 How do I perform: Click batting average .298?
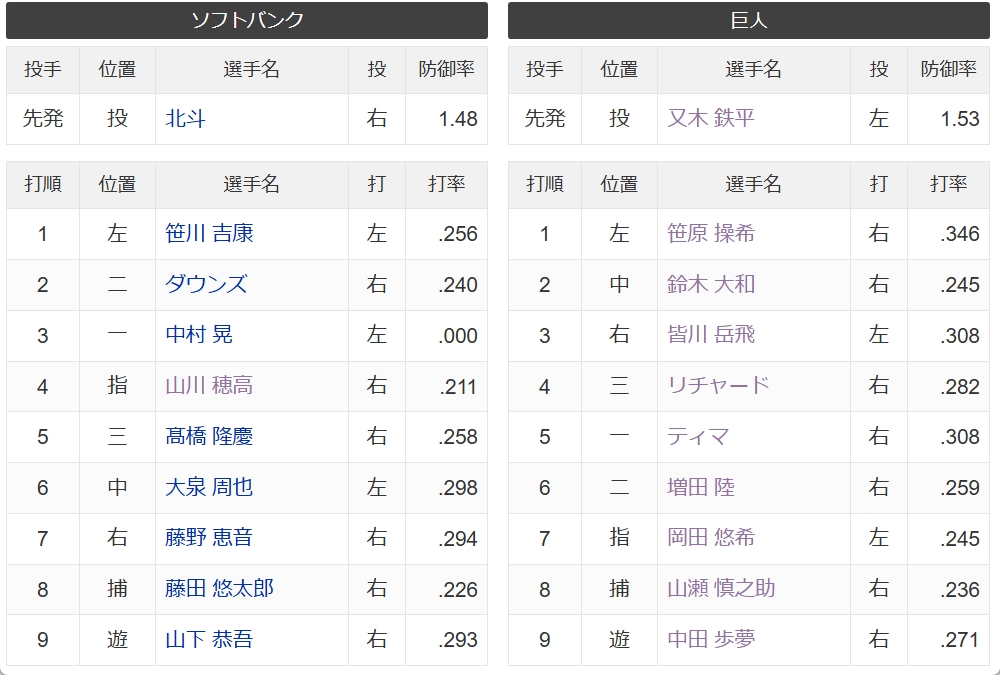coord(458,488)
